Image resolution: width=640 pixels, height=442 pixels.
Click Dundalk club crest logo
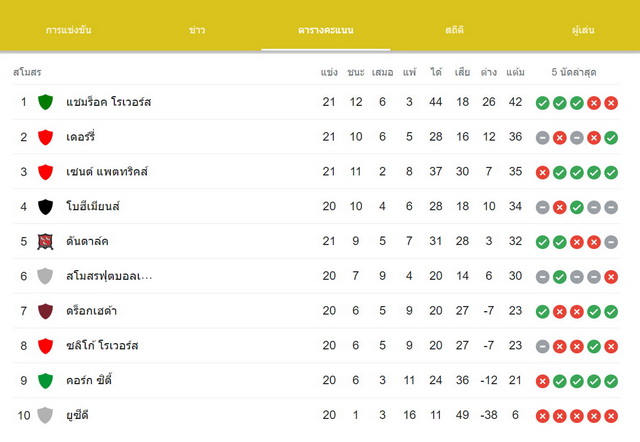(45, 241)
